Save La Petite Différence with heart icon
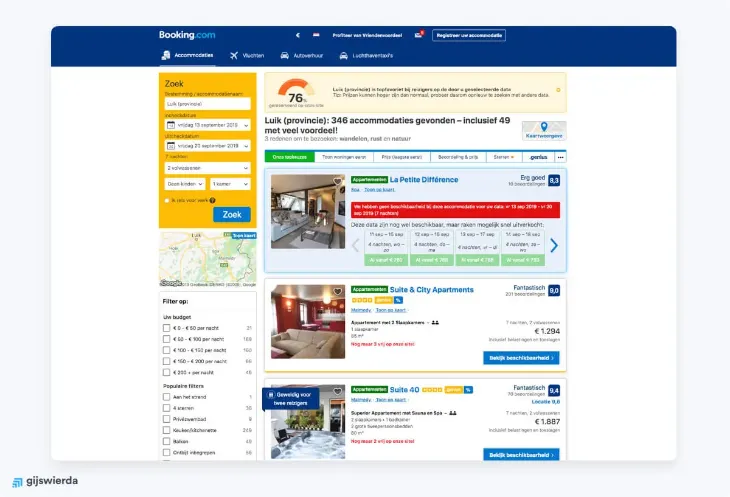The width and height of the screenshot is (730, 497). [x=338, y=181]
